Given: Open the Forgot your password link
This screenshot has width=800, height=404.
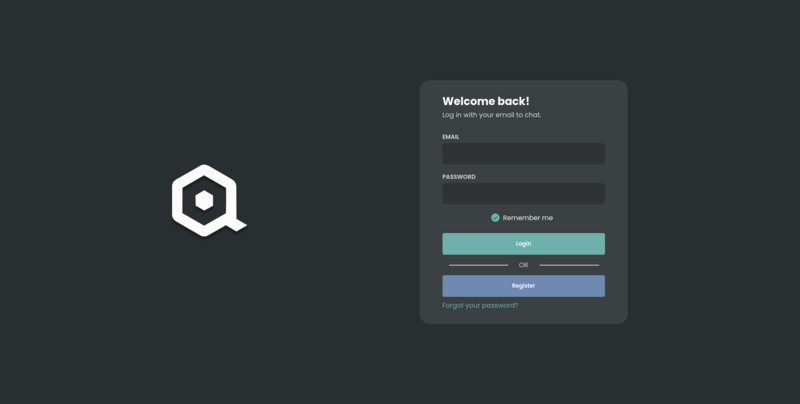Looking at the screenshot, I should click(480, 305).
